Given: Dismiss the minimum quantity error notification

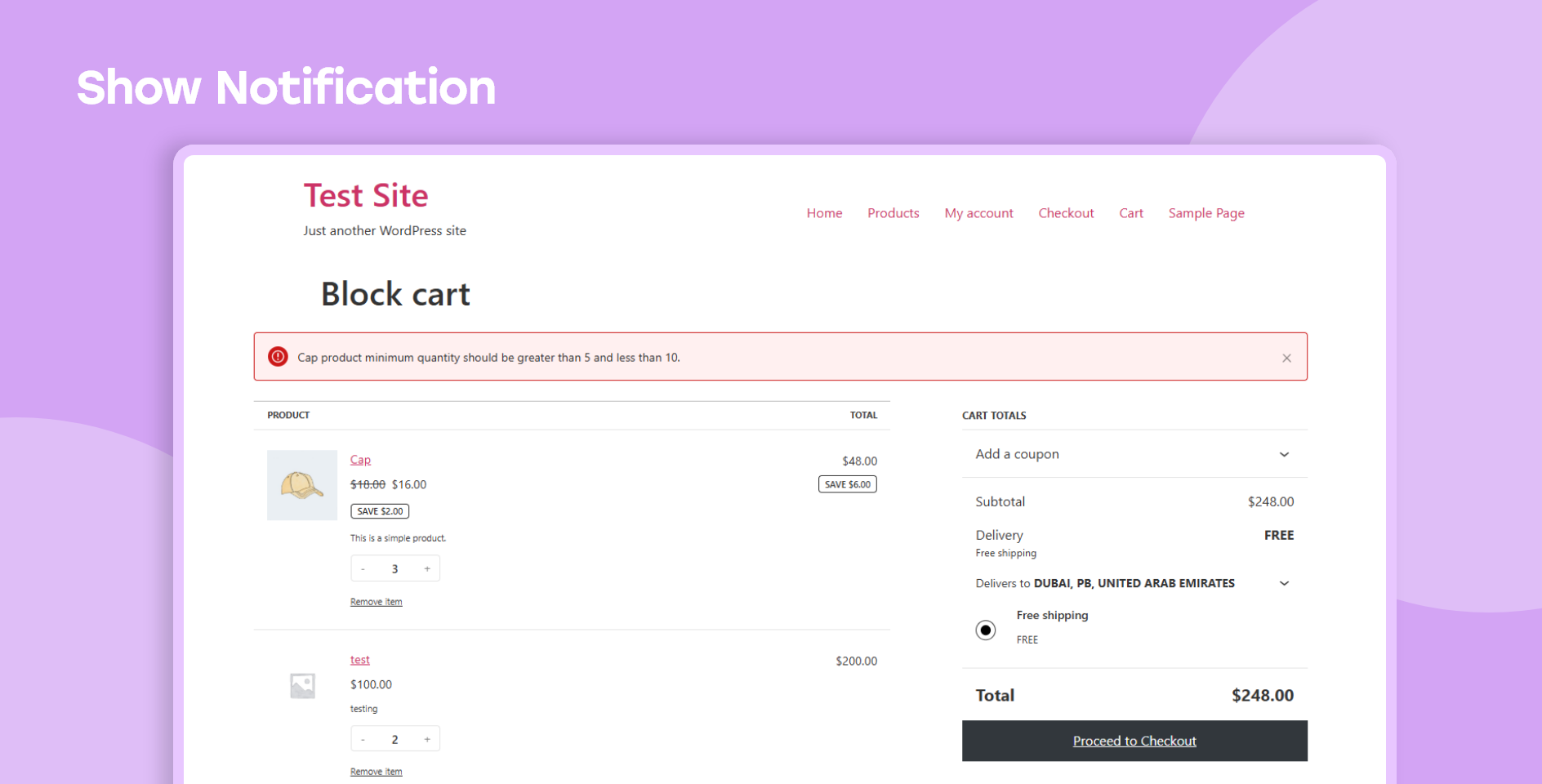Looking at the screenshot, I should point(1286,357).
